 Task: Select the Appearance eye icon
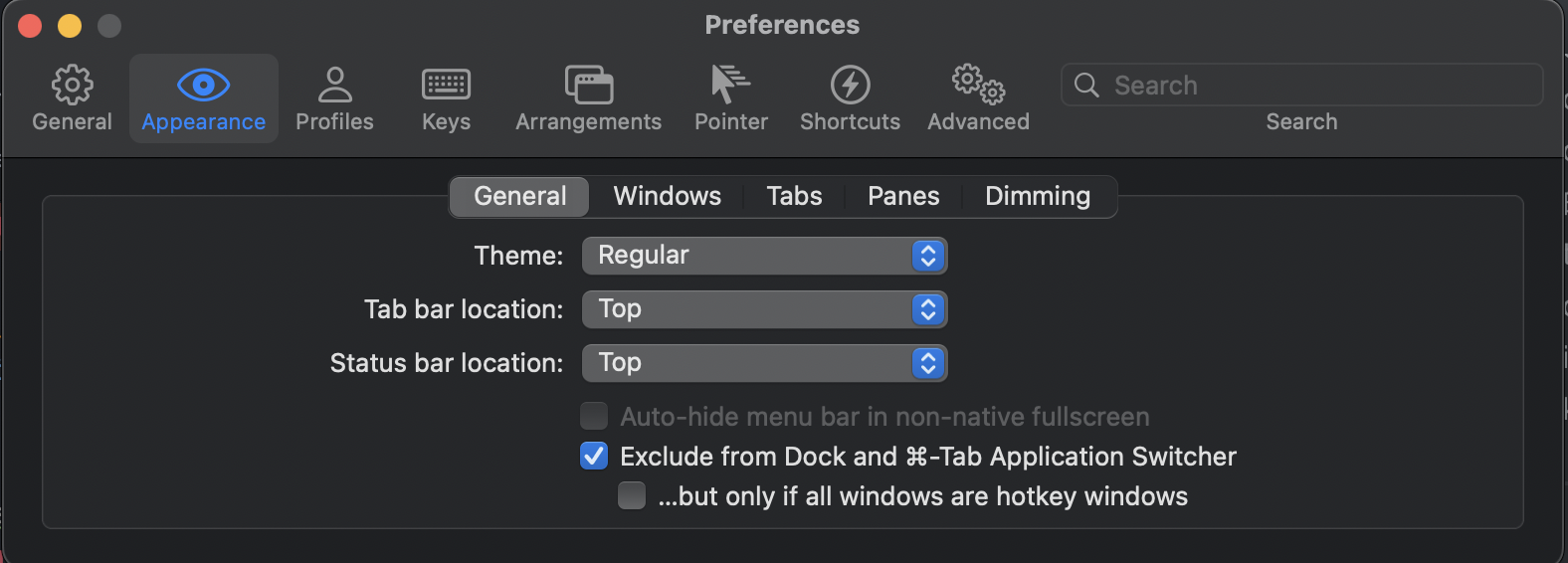(x=203, y=87)
